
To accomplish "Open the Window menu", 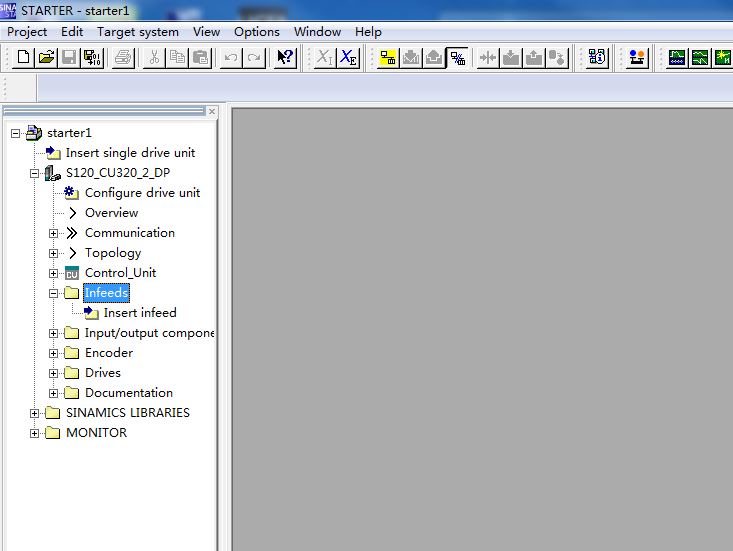I will pyautogui.click(x=317, y=32).
